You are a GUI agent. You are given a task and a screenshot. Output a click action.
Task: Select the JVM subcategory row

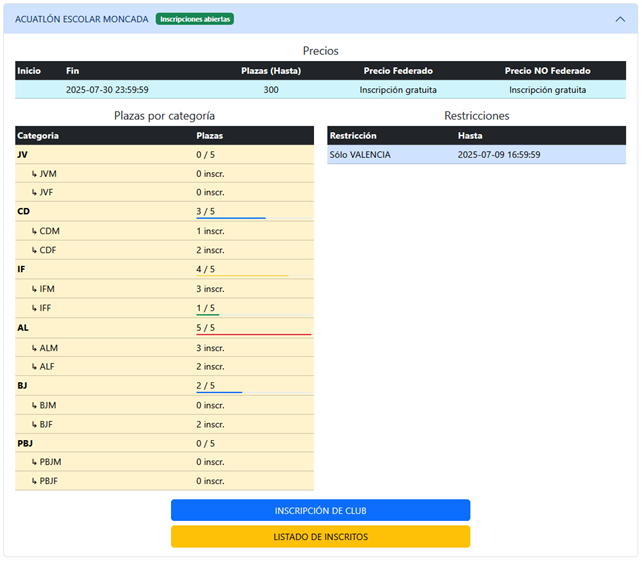coord(164,174)
